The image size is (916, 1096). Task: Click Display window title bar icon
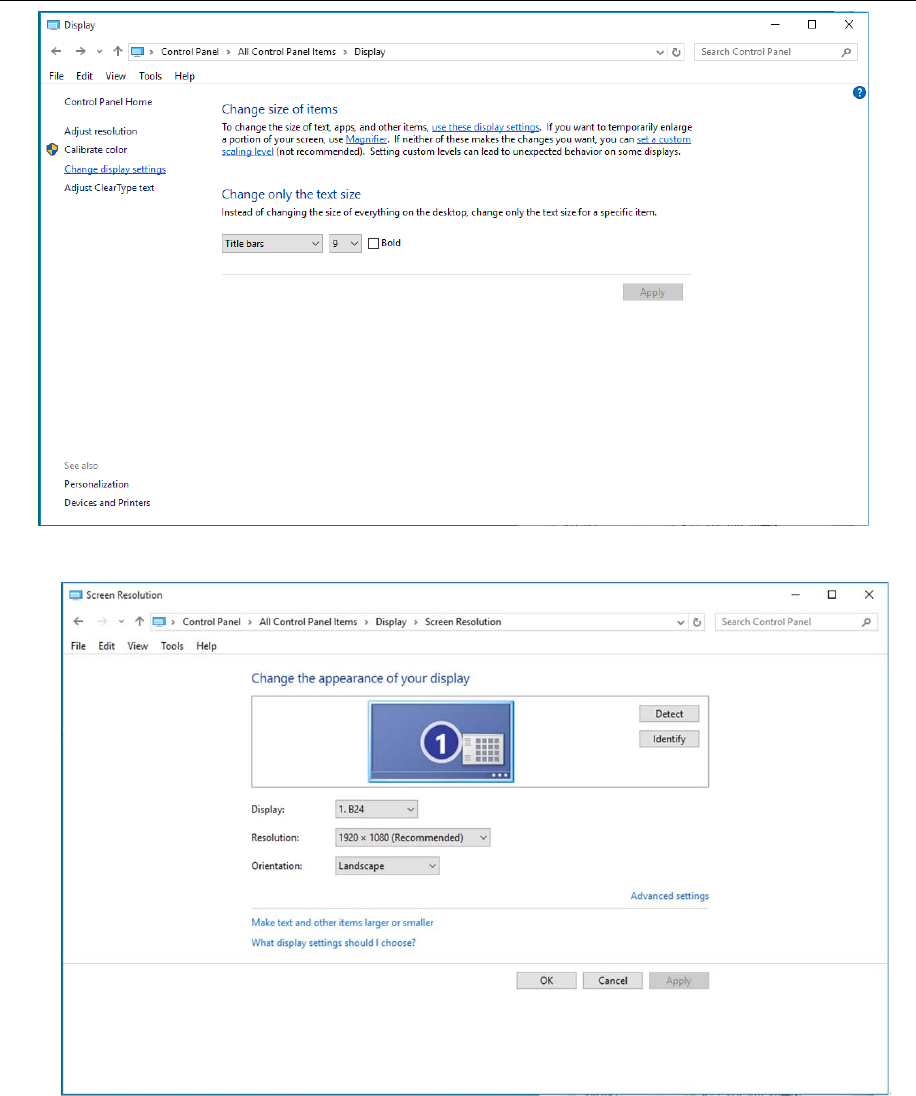coord(53,24)
